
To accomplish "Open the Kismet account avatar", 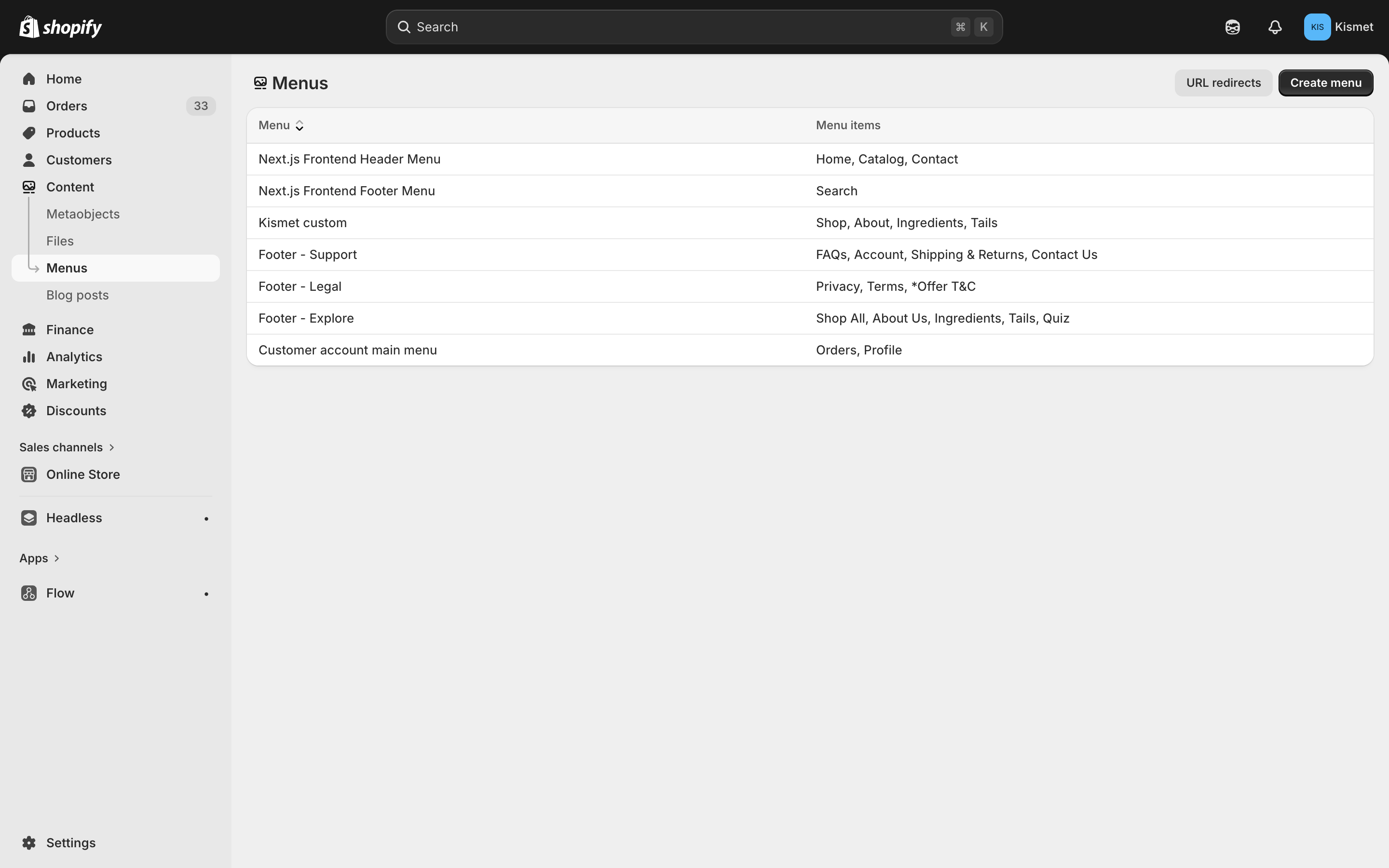I will (1317, 27).
